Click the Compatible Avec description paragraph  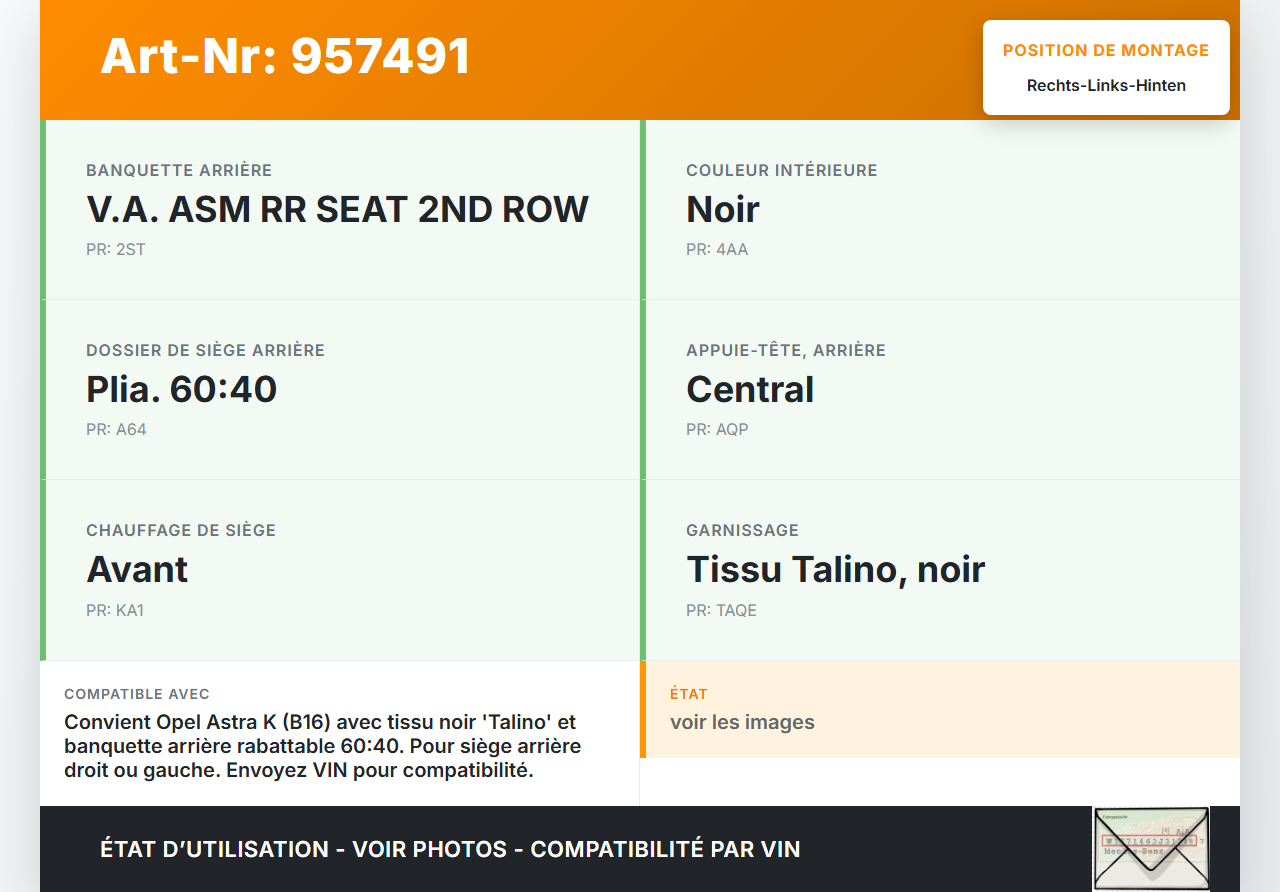point(320,746)
